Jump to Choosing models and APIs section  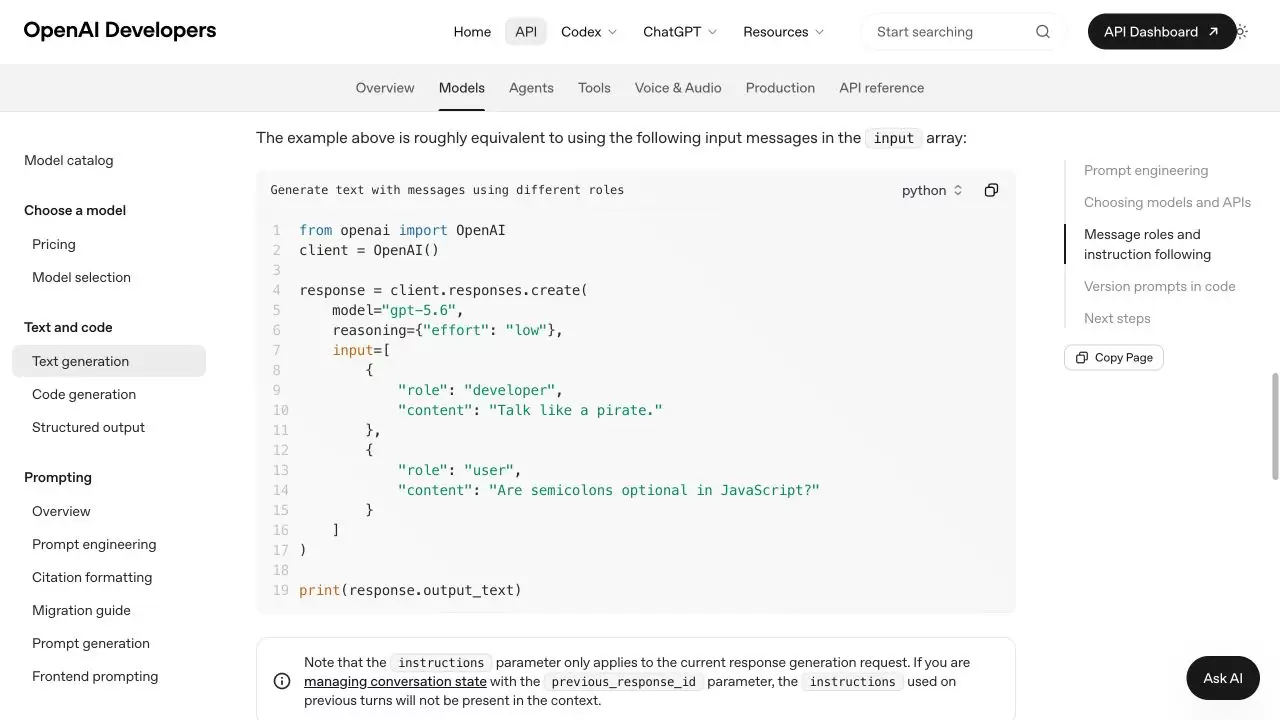pyautogui.click(x=1167, y=203)
